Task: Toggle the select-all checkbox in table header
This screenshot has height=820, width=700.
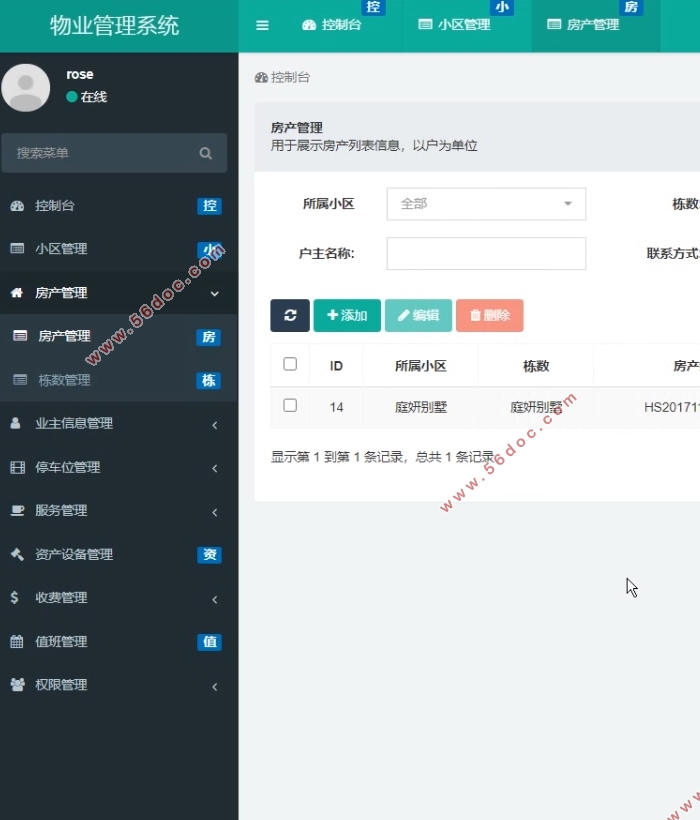Action: [x=290, y=364]
